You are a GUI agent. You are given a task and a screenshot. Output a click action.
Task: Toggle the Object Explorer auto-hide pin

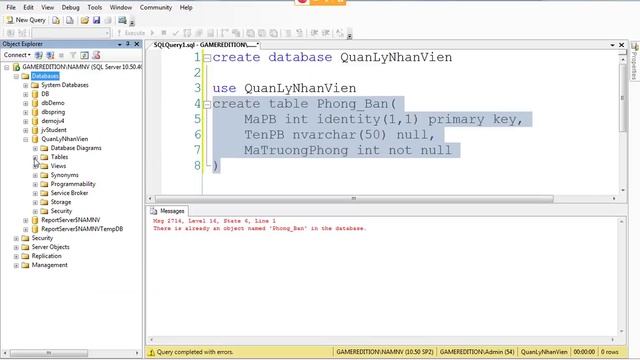[x=128, y=44]
